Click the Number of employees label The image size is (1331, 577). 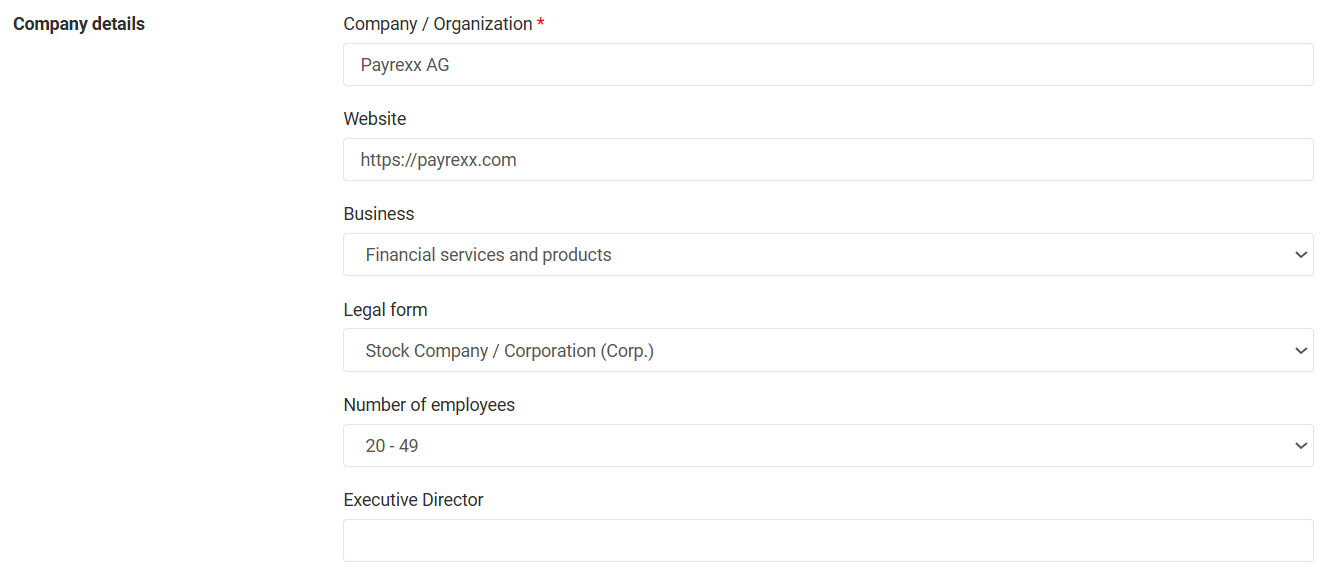pos(429,405)
